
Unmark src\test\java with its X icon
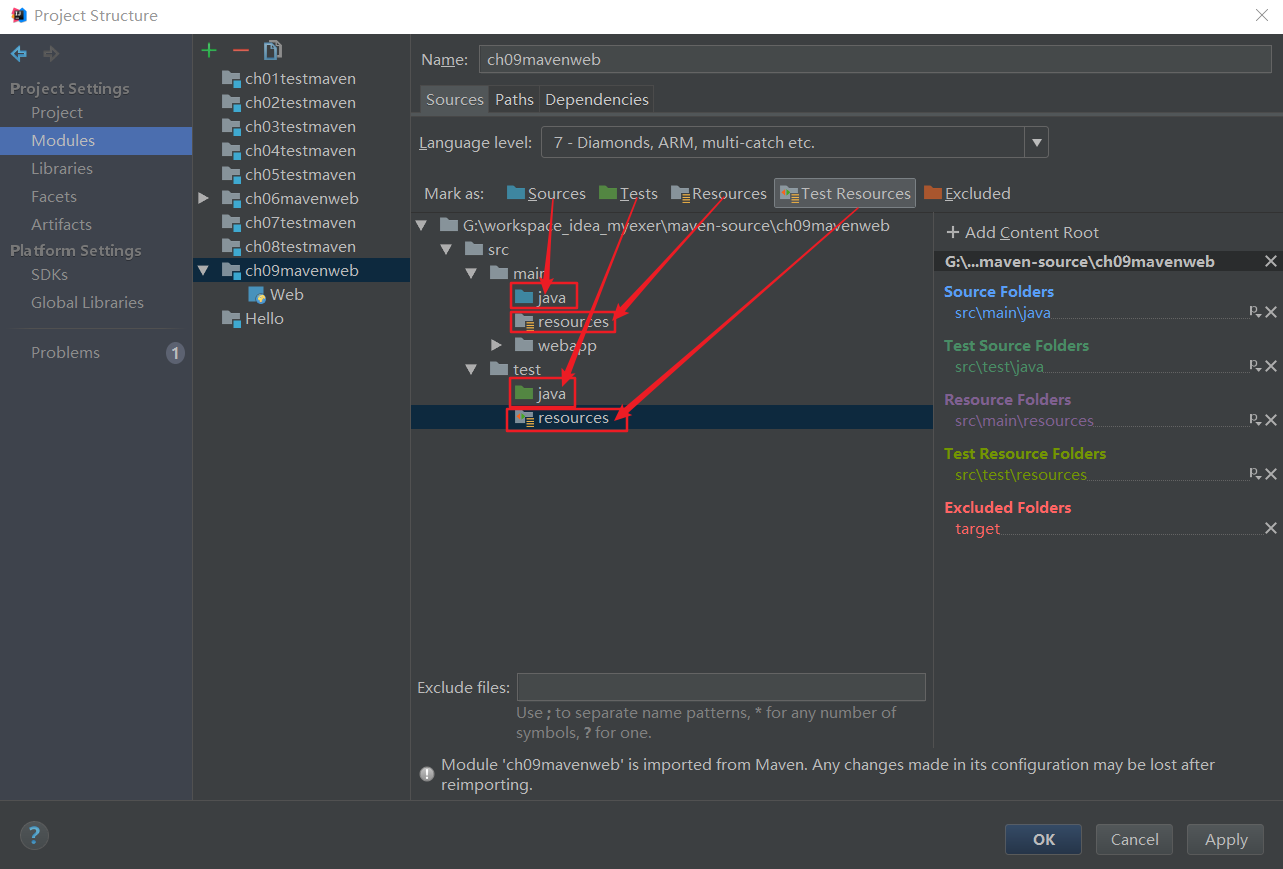pyautogui.click(x=1271, y=366)
